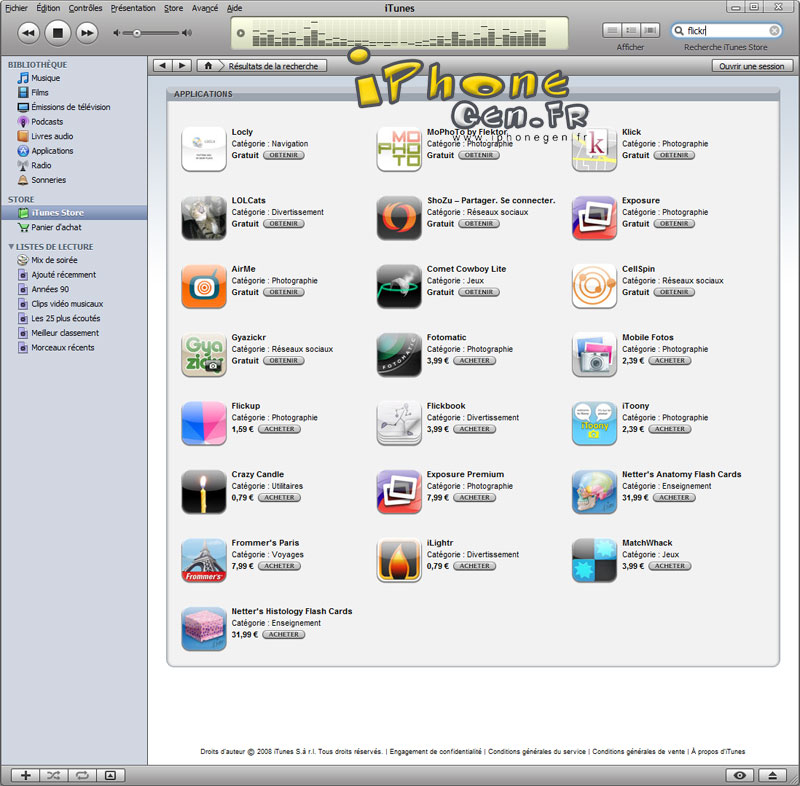Open the Gyazickr app icon
This screenshot has height=786, width=800.
204,354
